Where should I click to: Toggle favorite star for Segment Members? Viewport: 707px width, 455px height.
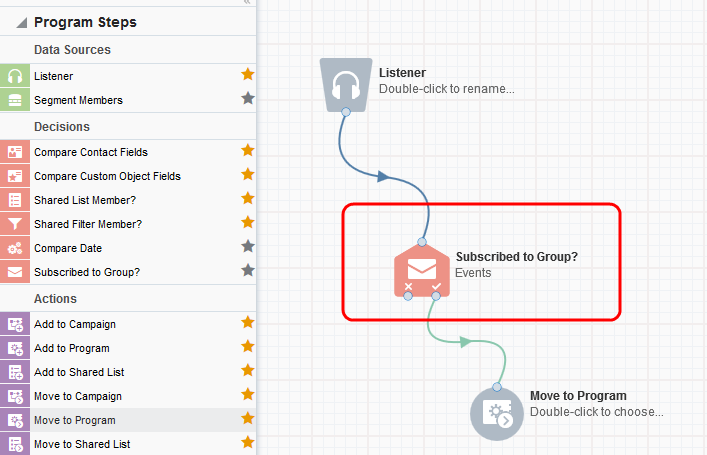pyautogui.click(x=248, y=98)
